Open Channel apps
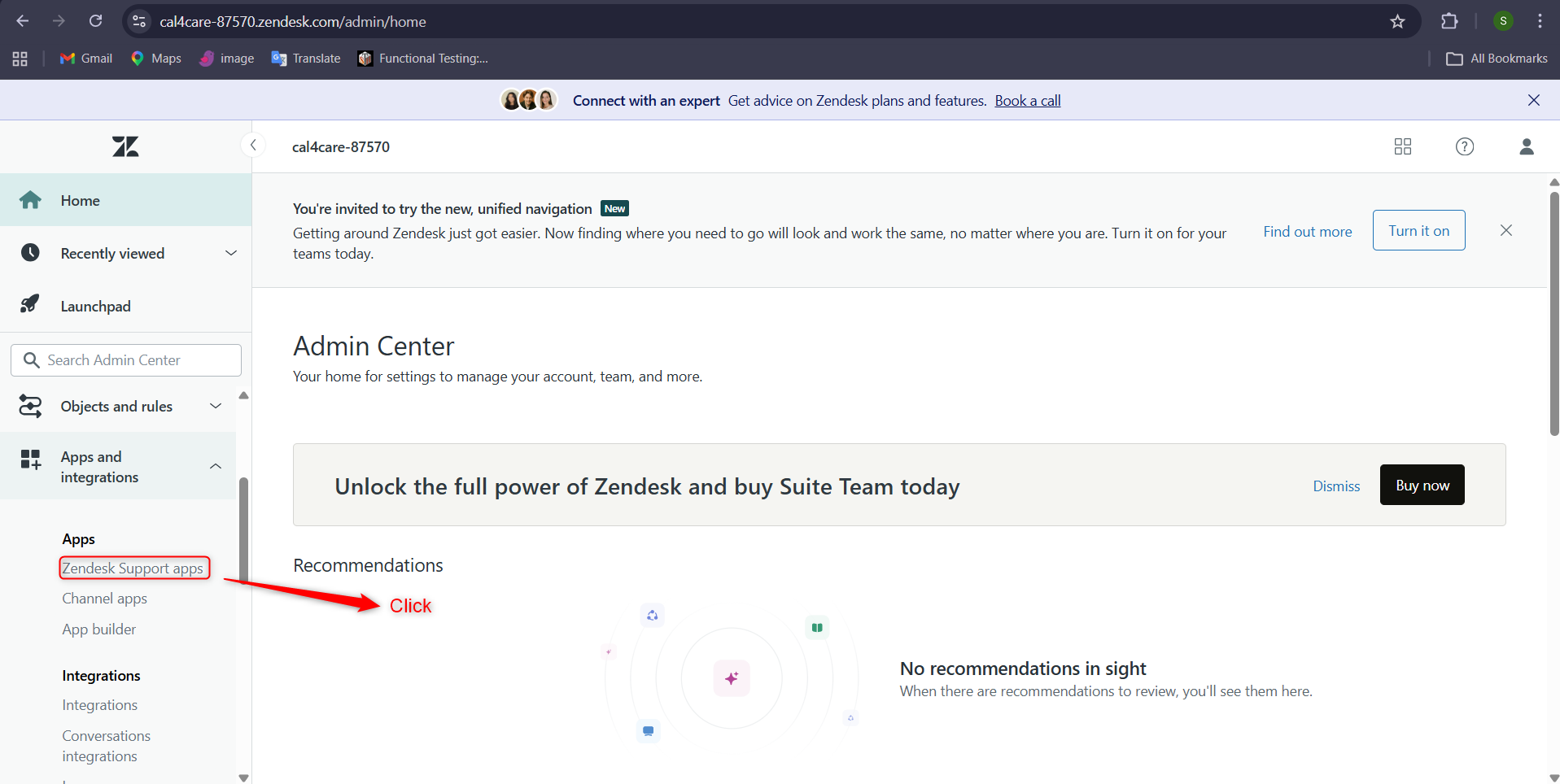The image size is (1560, 784). pos(105,599)
